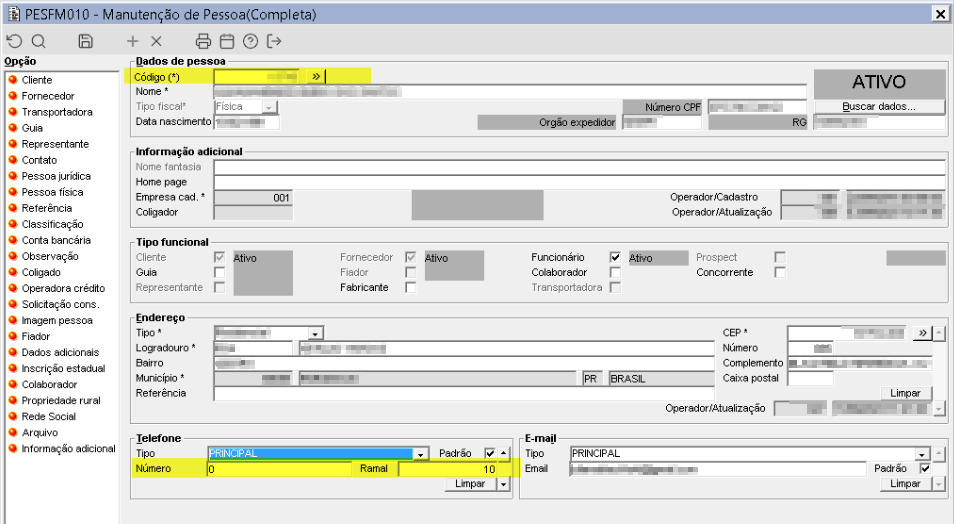Click the Conta bancária bullet icon

[13, 240]
